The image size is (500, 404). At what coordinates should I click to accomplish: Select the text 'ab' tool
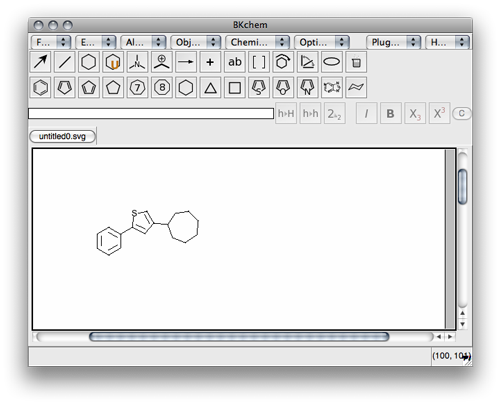(235, 62)
